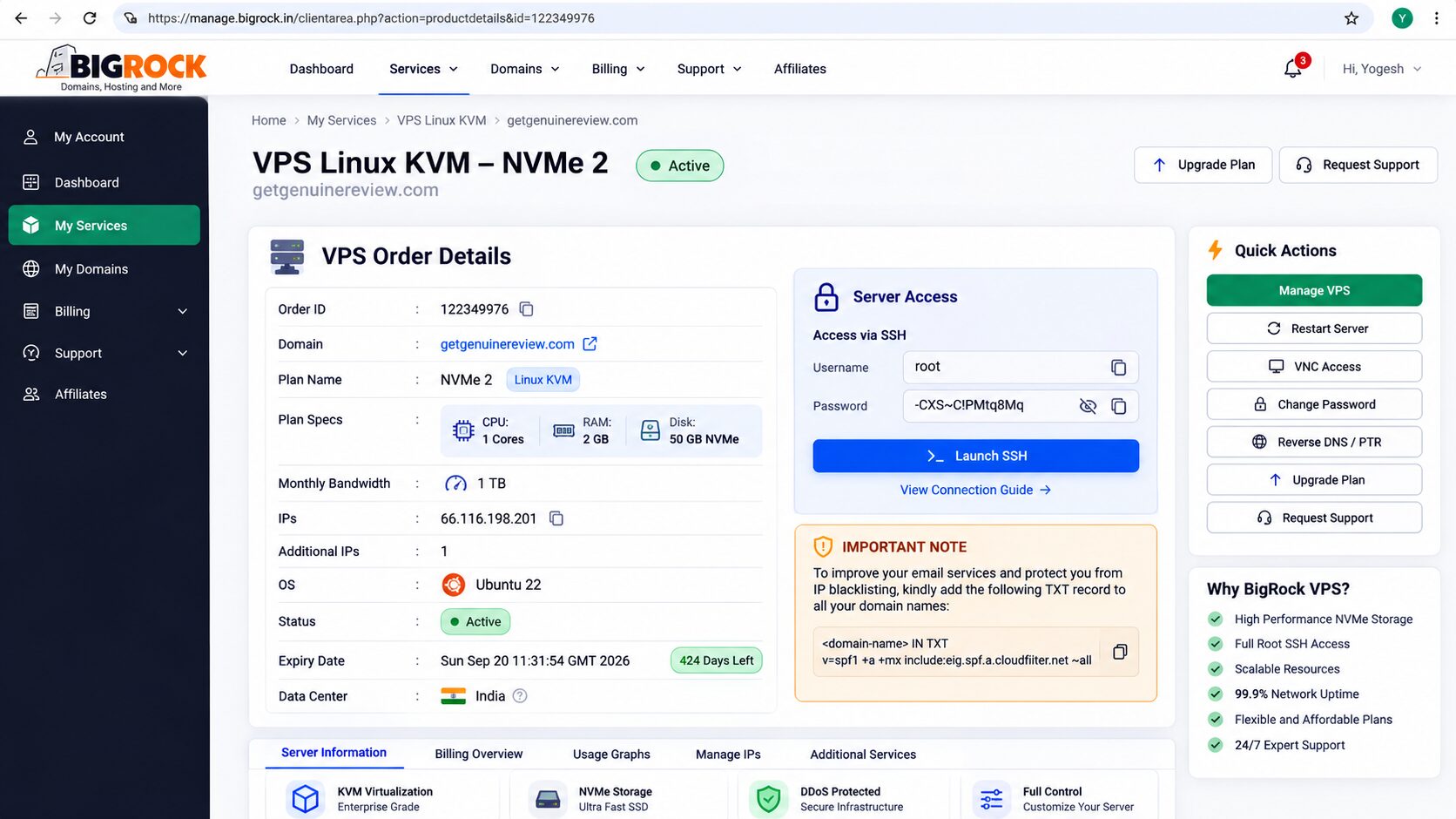Open the View Connection Guide link
Image resolution: width=1456 pixels, height=819 pixels.
click(975, 490)
